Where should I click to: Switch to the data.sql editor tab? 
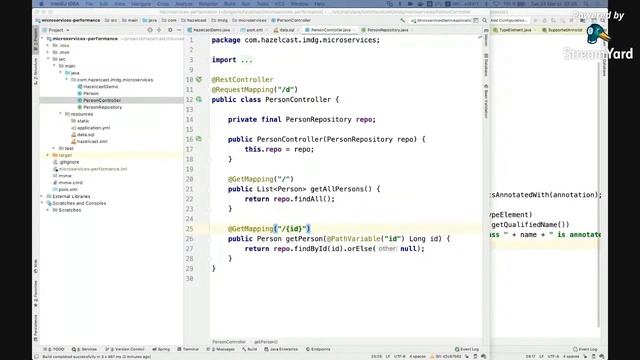click(x=284, y=30)
